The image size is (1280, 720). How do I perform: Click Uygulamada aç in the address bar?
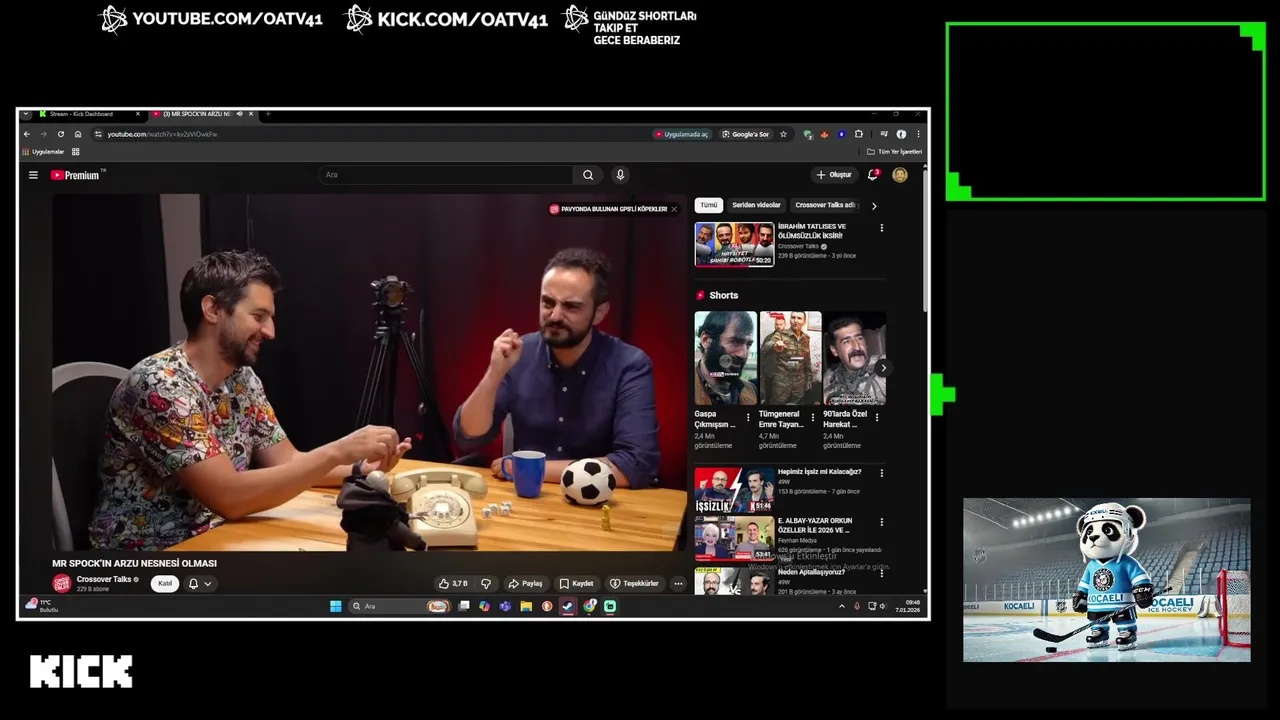(681, 134)
